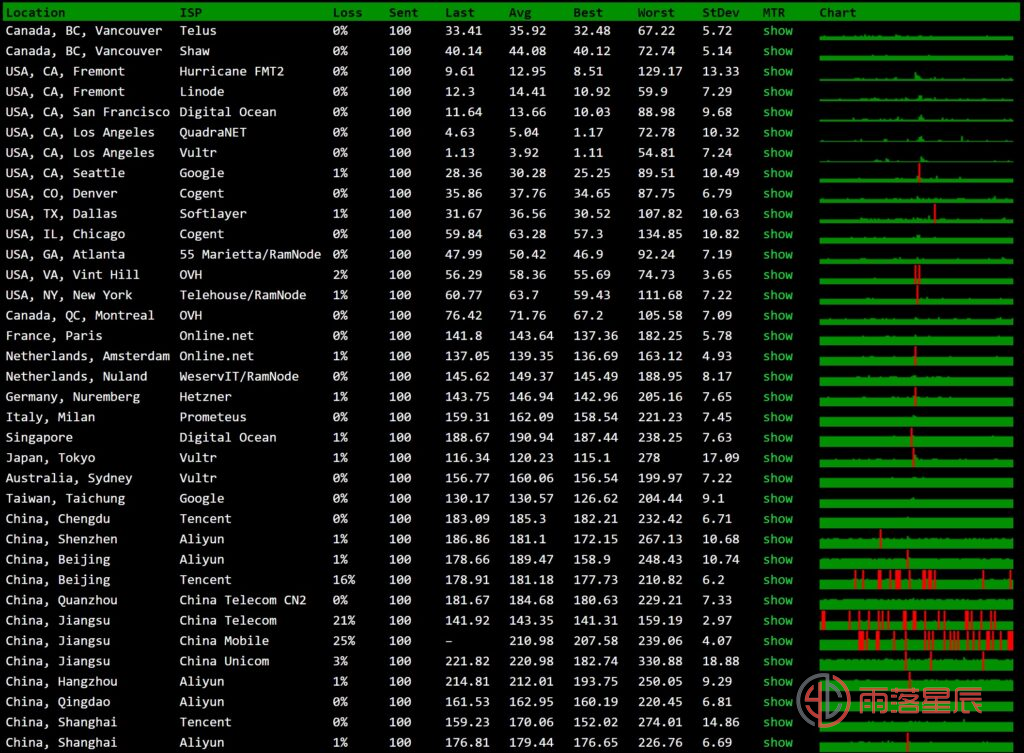Click show for France, Paris Online.net
1024x753 pixels.
pyautogui.click(x=778, y=336)
